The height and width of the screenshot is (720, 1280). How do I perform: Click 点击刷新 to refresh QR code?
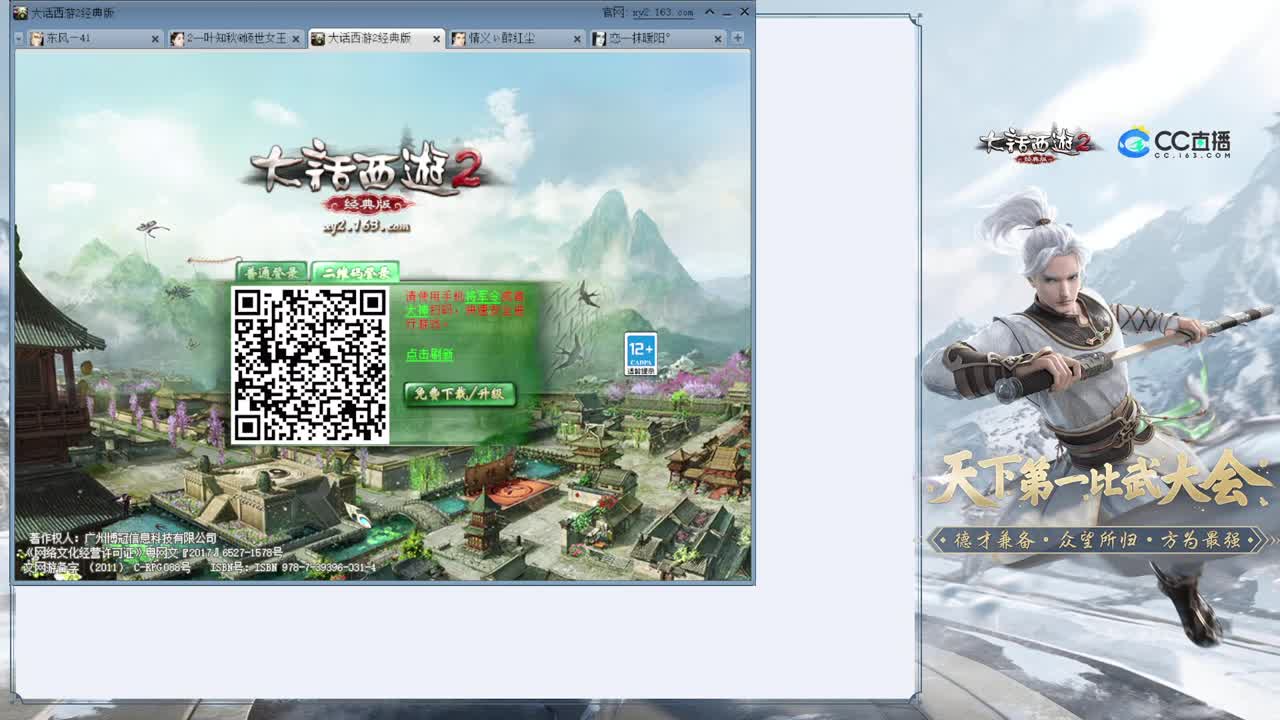(x=429, y=354)
